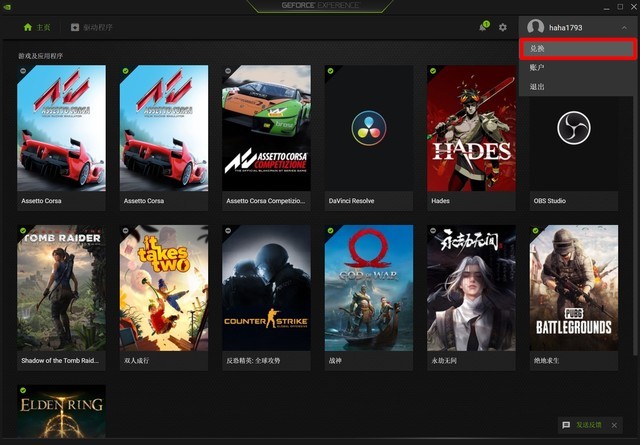Image resolution: width=640 pixels, height=445 pixels.
Task: Open the notifications bell icon
Action: point(483,27)
